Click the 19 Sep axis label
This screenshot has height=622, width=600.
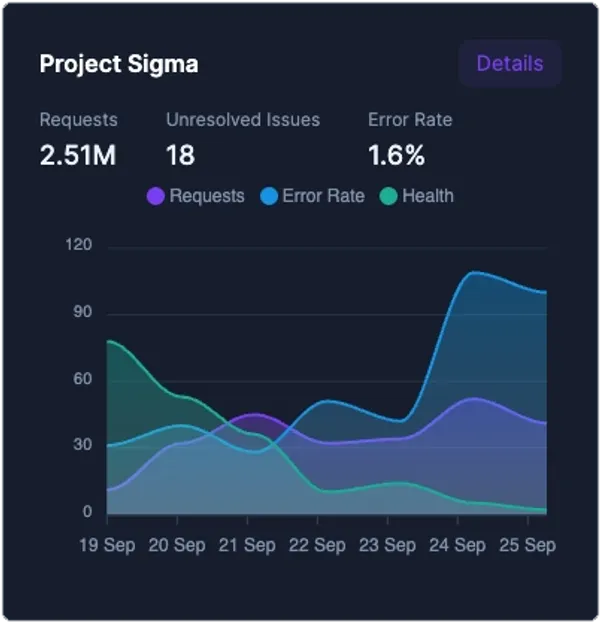tap(107, 546)
